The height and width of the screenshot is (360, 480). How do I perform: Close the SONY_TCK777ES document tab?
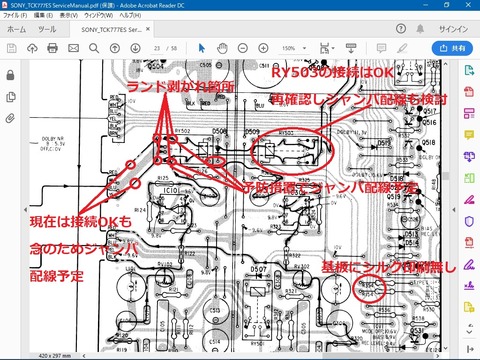pos(148,29)
